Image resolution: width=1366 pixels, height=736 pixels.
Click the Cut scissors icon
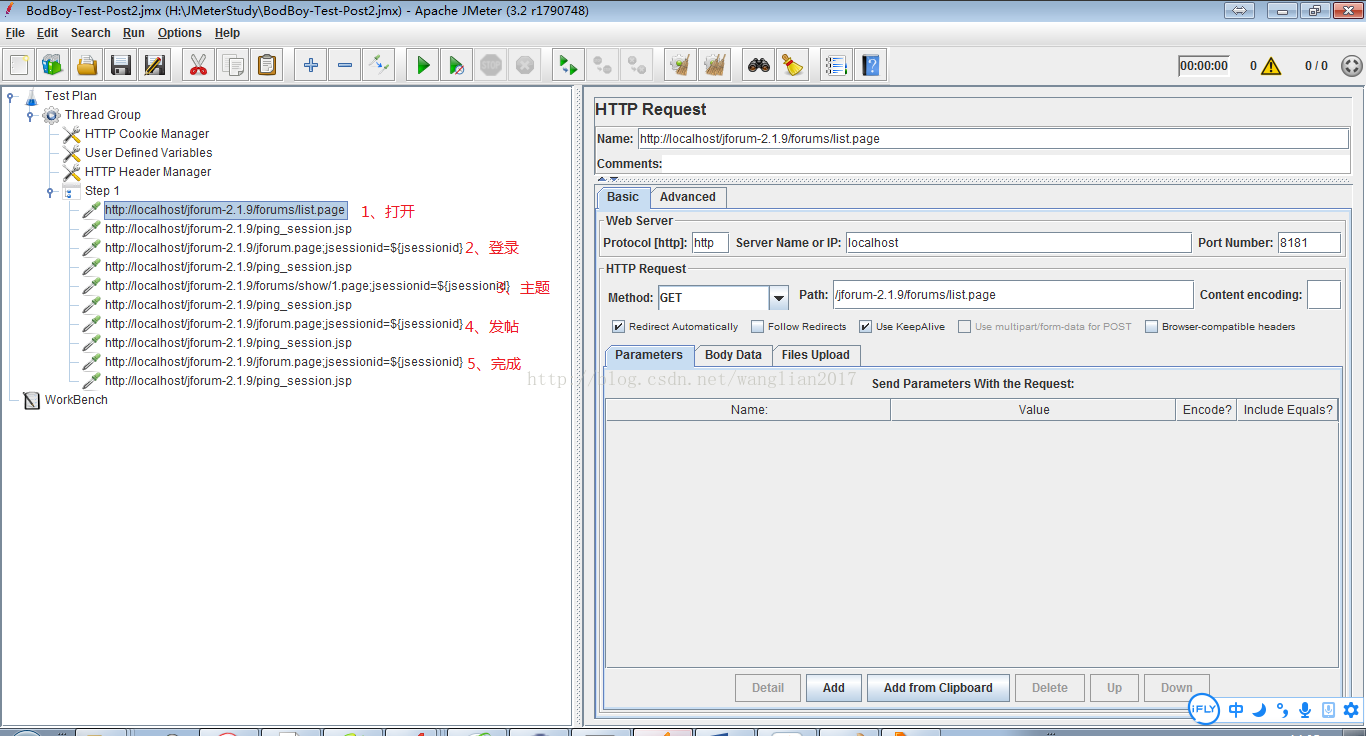click(x=198, y=66)
